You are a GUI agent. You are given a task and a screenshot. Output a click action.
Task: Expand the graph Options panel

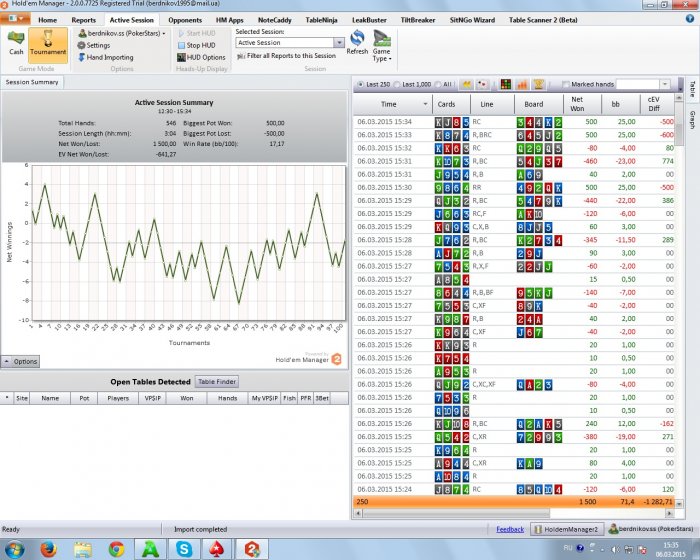[21, 361]
